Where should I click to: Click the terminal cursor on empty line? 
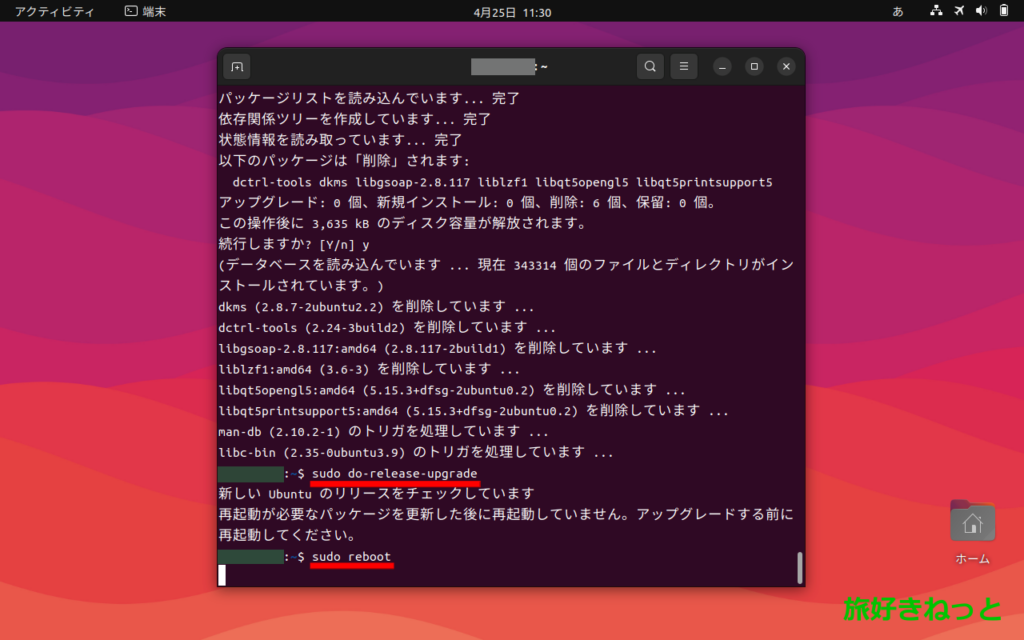click(222, 575)
